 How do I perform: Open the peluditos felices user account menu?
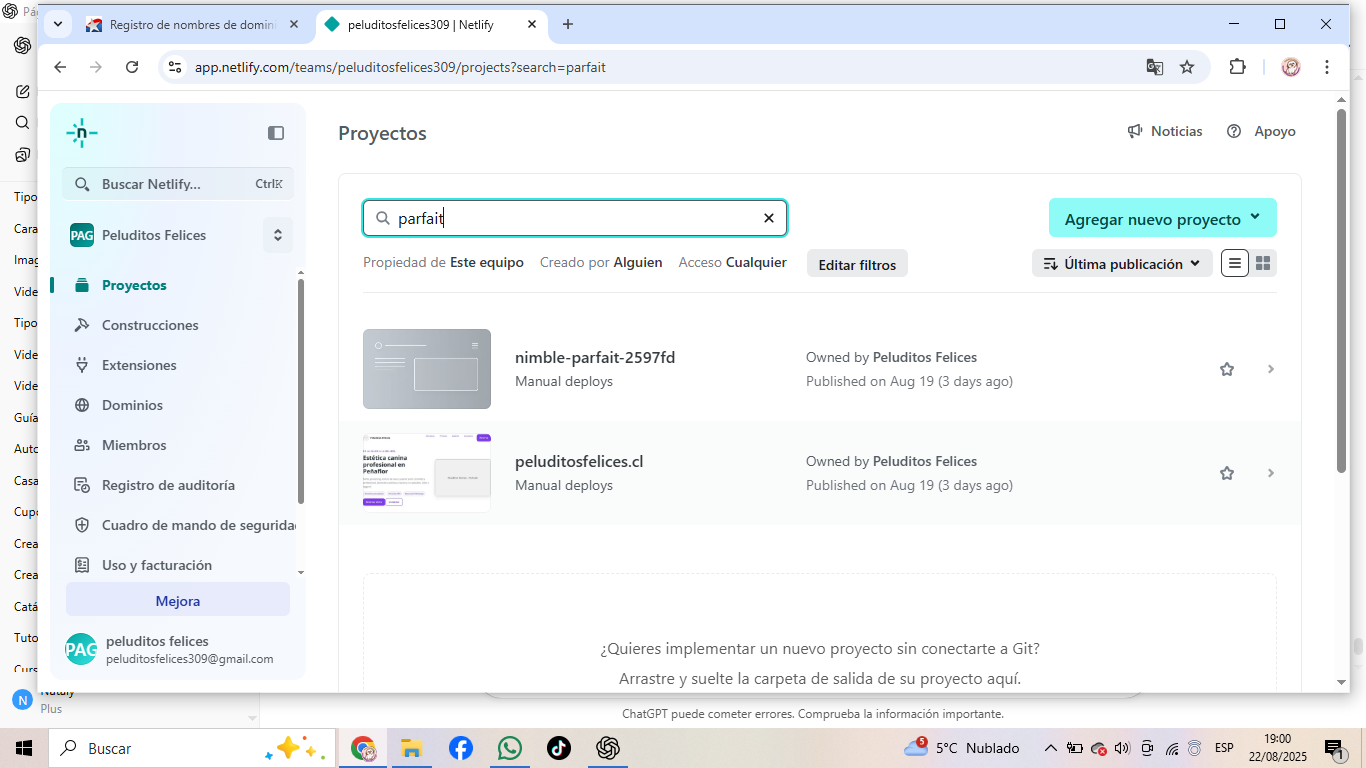click(178, 649)
